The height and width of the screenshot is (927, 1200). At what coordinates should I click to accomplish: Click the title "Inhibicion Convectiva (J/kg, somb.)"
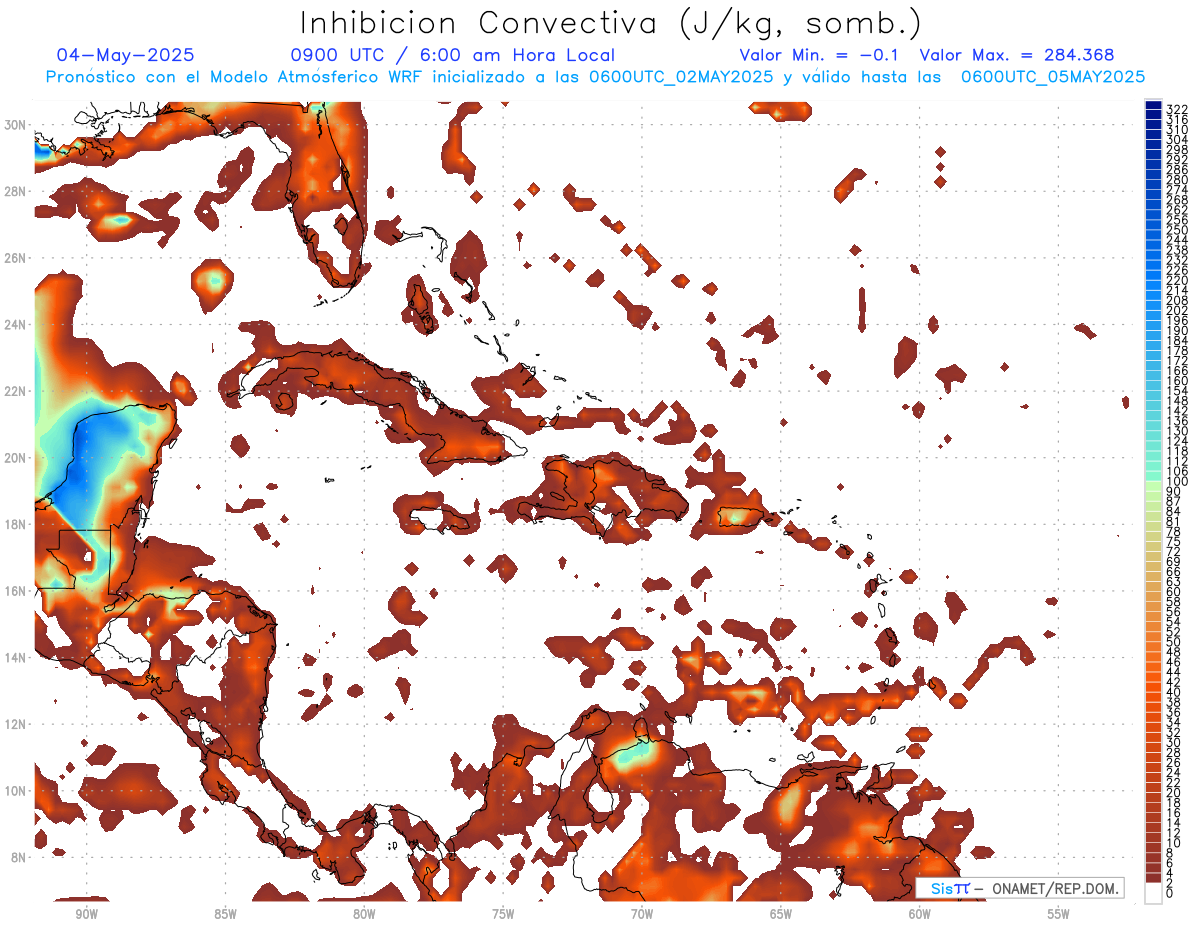(x=609, y=23)
